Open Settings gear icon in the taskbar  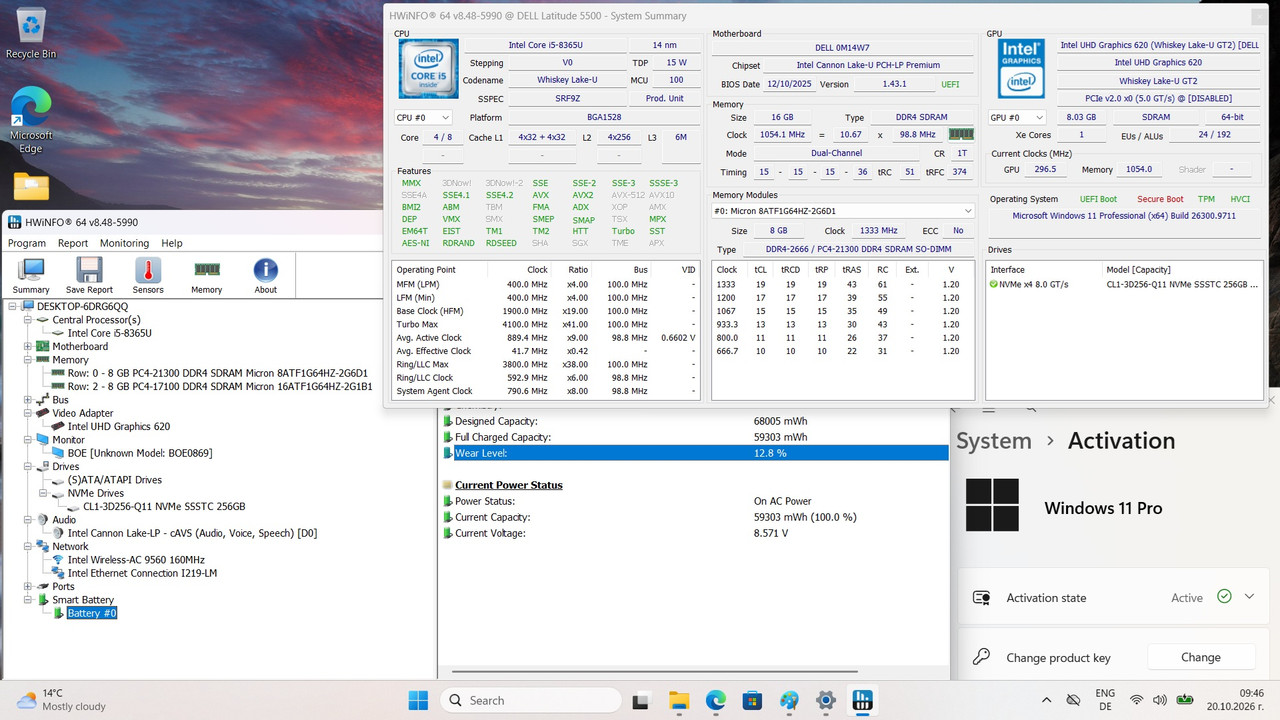[x=825, y=700]
